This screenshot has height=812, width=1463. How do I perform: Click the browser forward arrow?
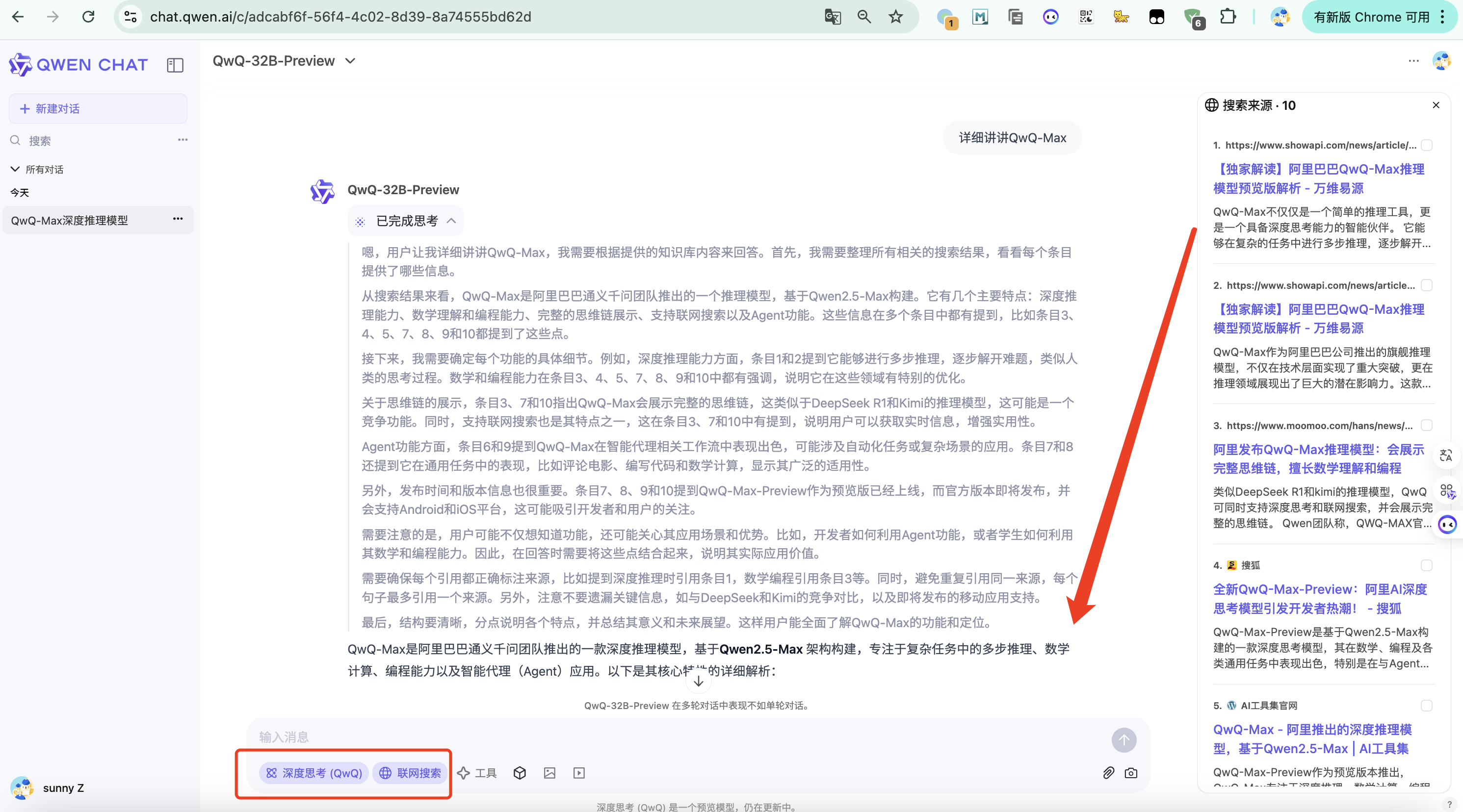point(53,17)
